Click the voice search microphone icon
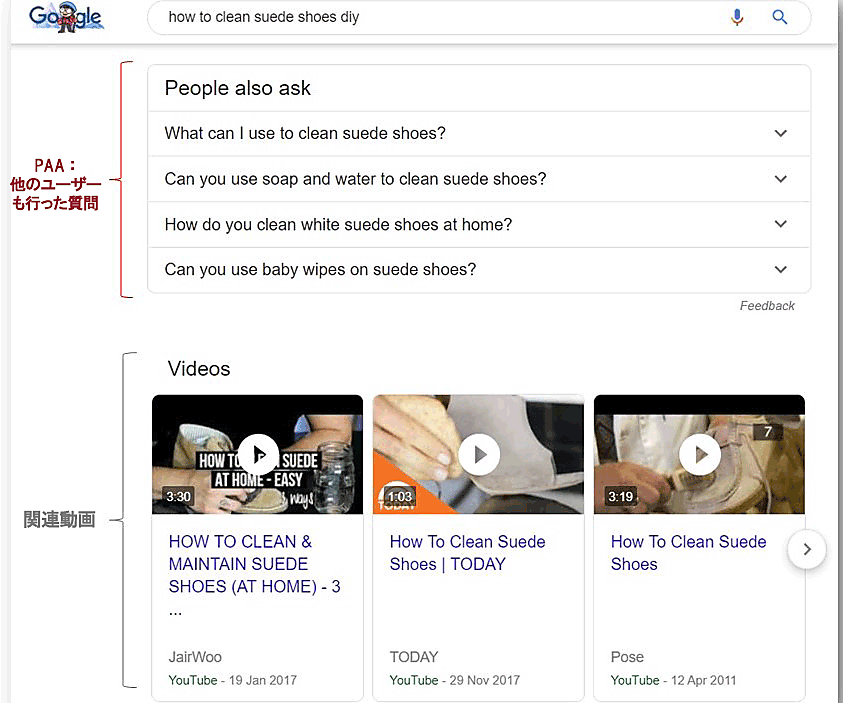Viewport: 843px width, 703px height. pos(737,17)
